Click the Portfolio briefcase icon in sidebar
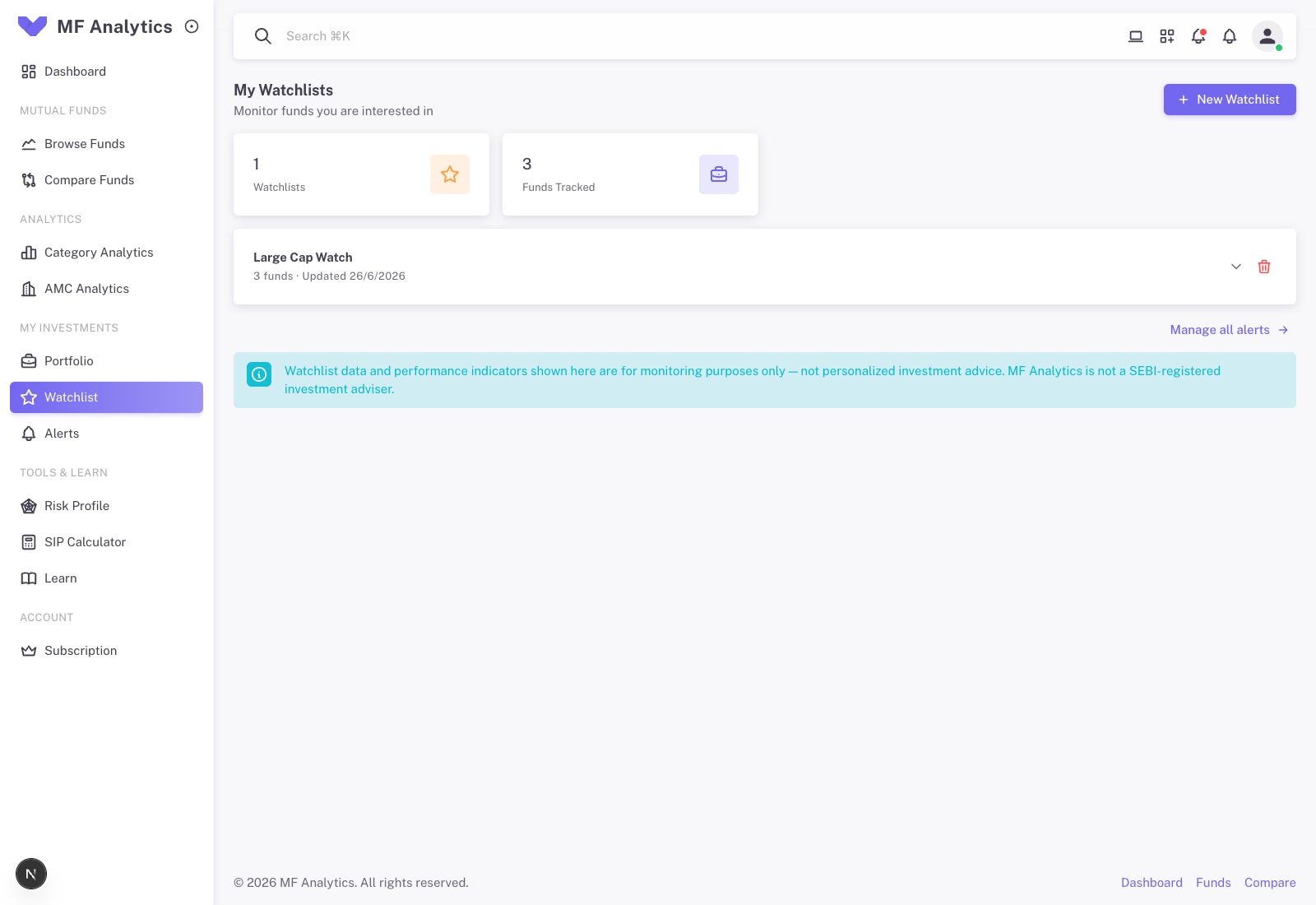1316x905 pixels. pos(29,361)
